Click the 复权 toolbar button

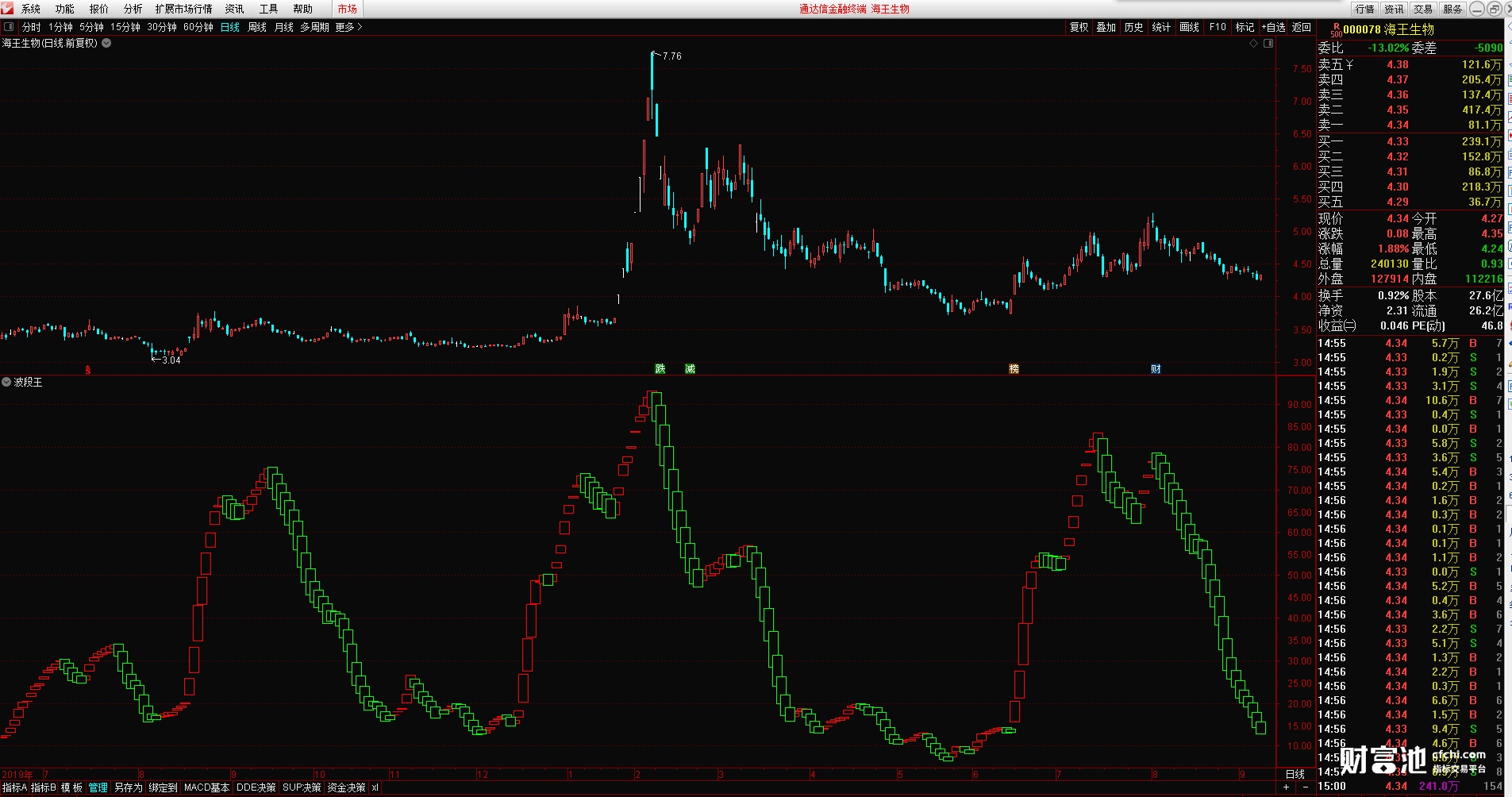click(x=1079, y=27)
